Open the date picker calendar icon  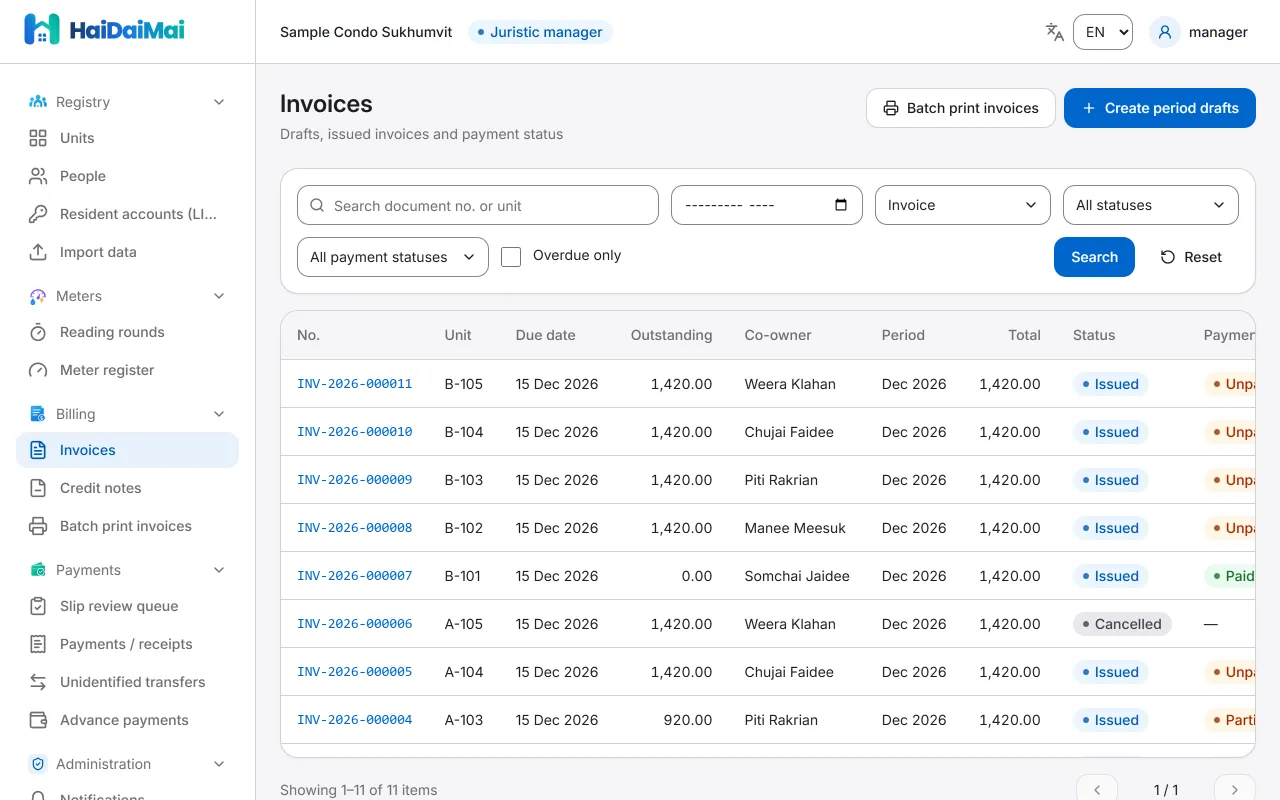pos(841,205)
